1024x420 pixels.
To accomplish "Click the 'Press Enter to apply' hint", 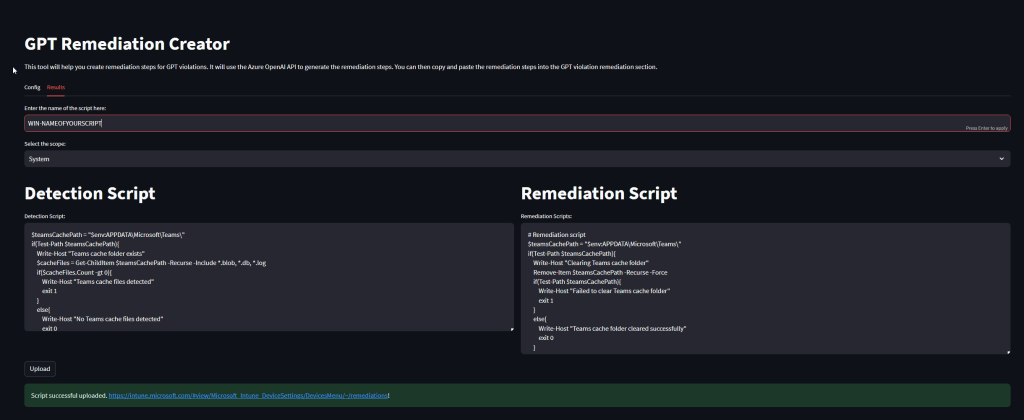I will pos(986,130).
